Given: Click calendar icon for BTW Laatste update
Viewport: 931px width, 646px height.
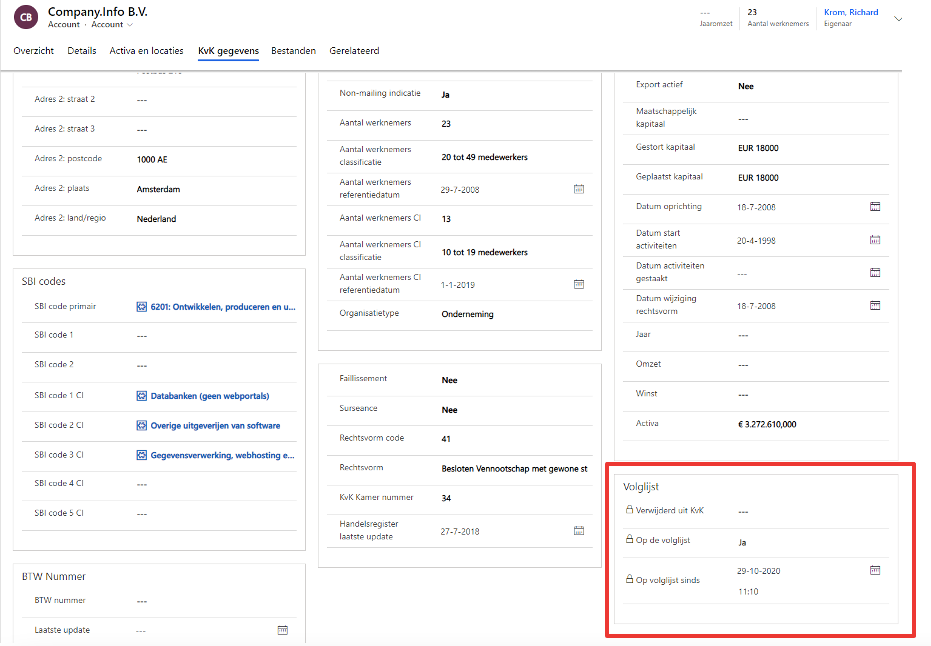Looking at the screenshot, I should tap(283, 631).
